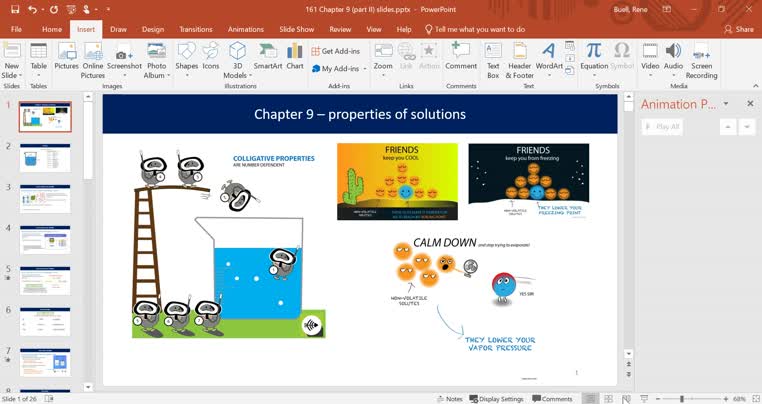The height and width of the screenshot is (404, 762).
Task: Adjust the zoom slider in status bar
Action: point(683,398)
